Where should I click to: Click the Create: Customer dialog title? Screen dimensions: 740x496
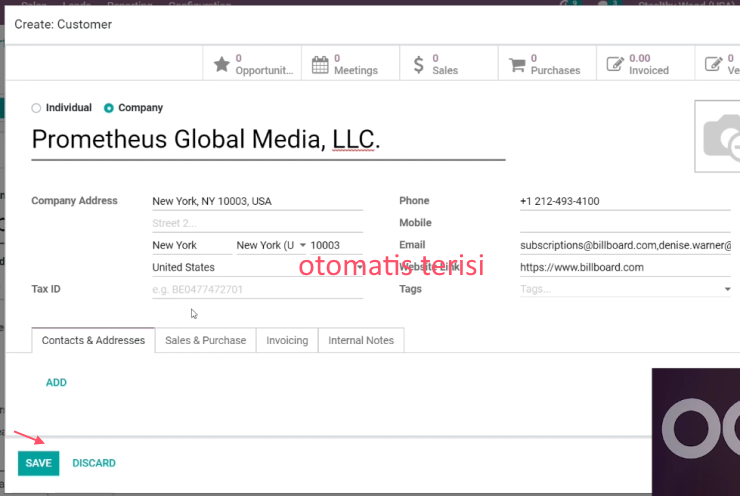63,25
